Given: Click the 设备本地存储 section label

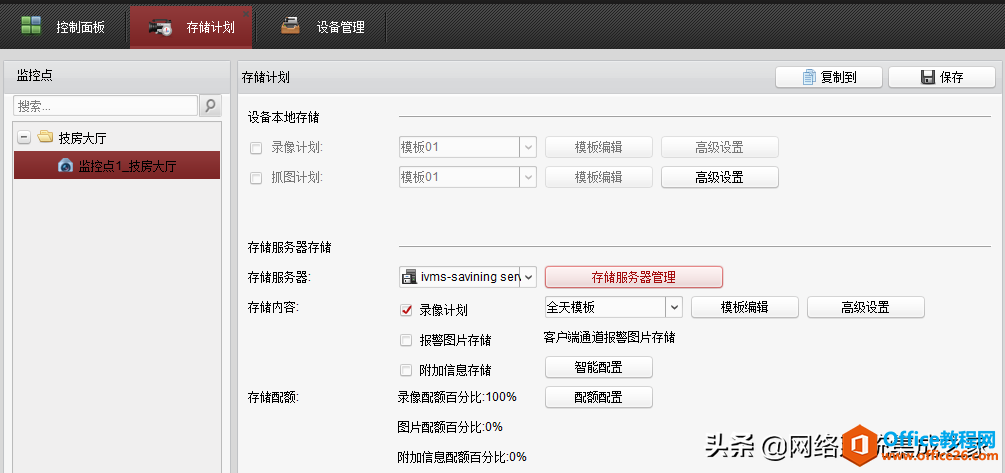Looking at the screenshot, I should [x=284, y=117].
